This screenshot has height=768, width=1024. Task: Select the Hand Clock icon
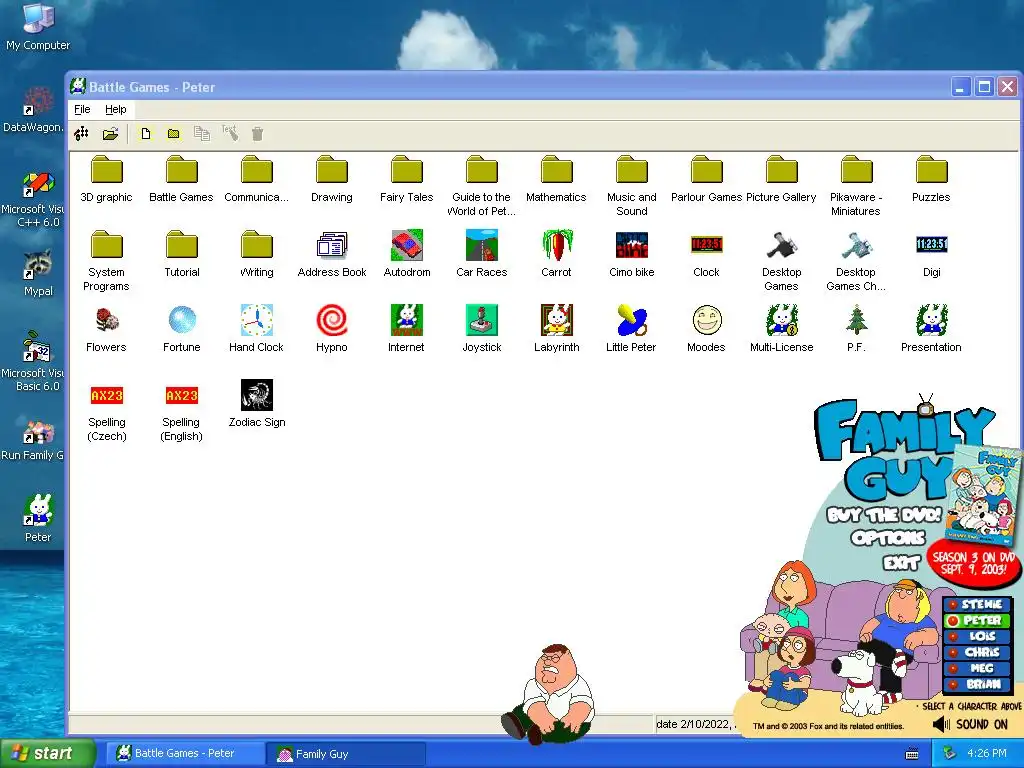click(257, 320)
